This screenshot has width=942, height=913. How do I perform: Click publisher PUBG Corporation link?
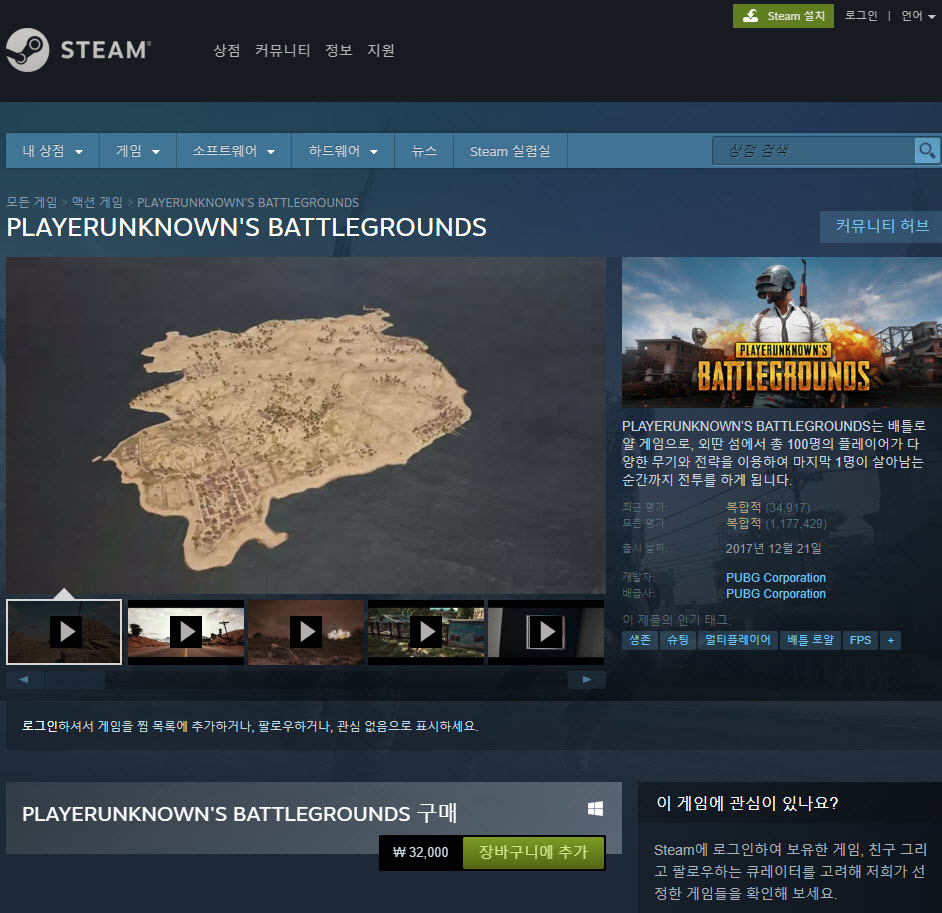click(x=776, y=594)
